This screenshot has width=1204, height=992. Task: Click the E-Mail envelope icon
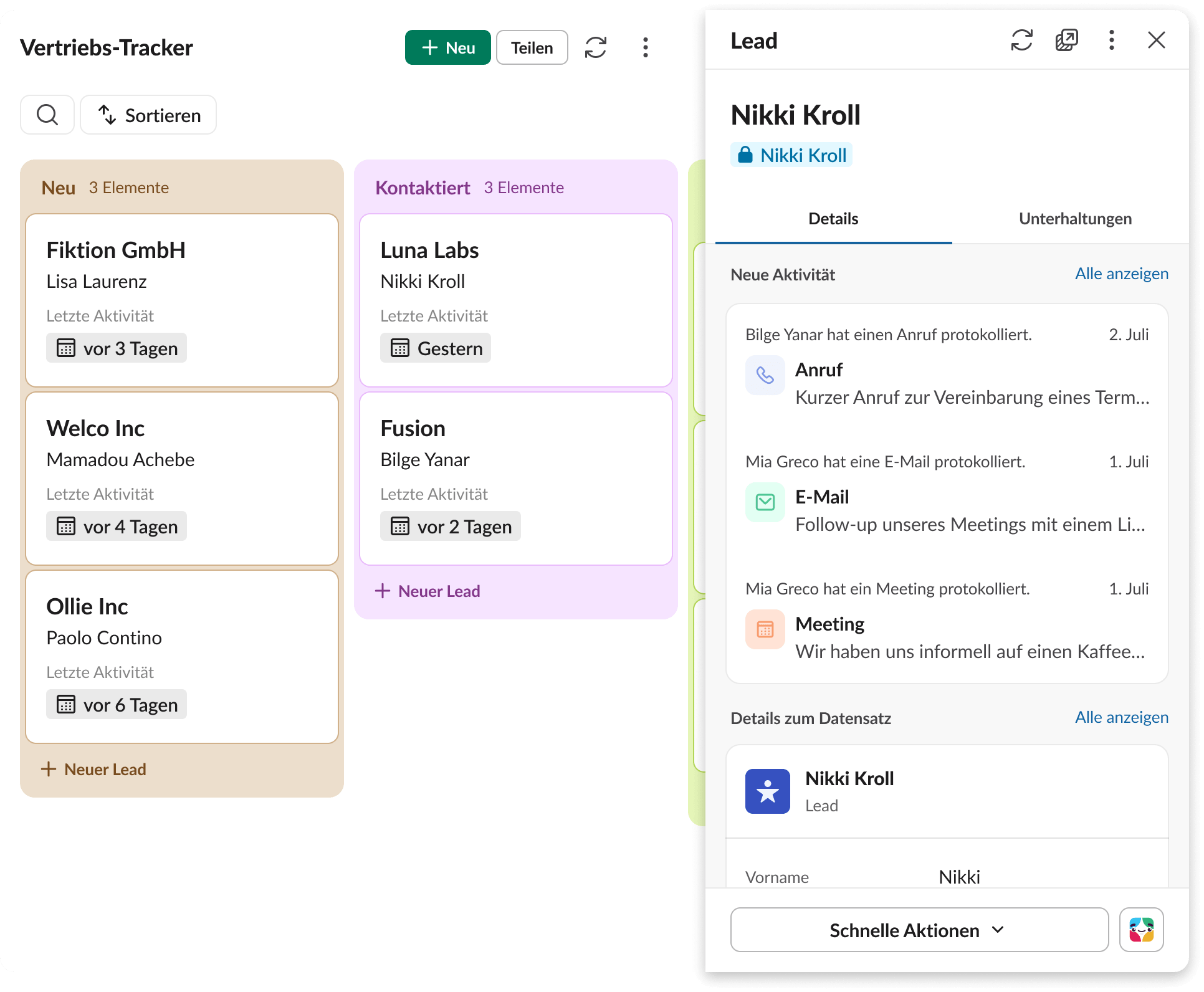click(x=765, y=502)
